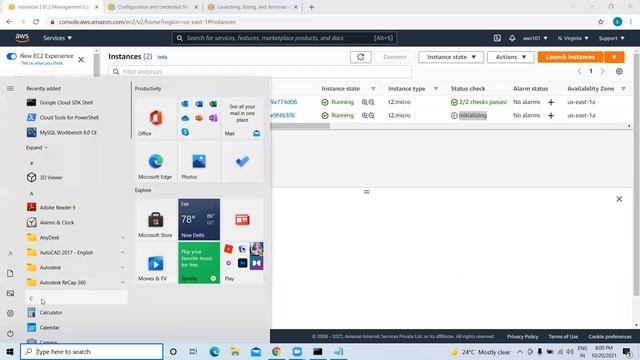Refresh the instances list
The height and width of the screenshot is (360, 640).
(x=360, y=57)
